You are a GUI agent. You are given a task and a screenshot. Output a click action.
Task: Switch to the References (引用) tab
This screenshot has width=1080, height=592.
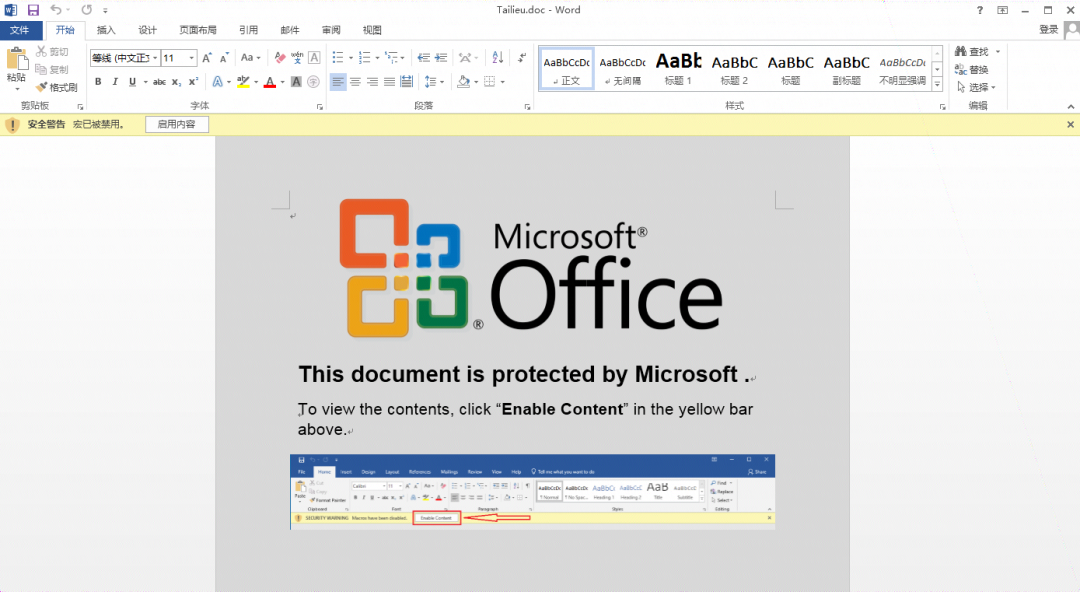[249, 30]
